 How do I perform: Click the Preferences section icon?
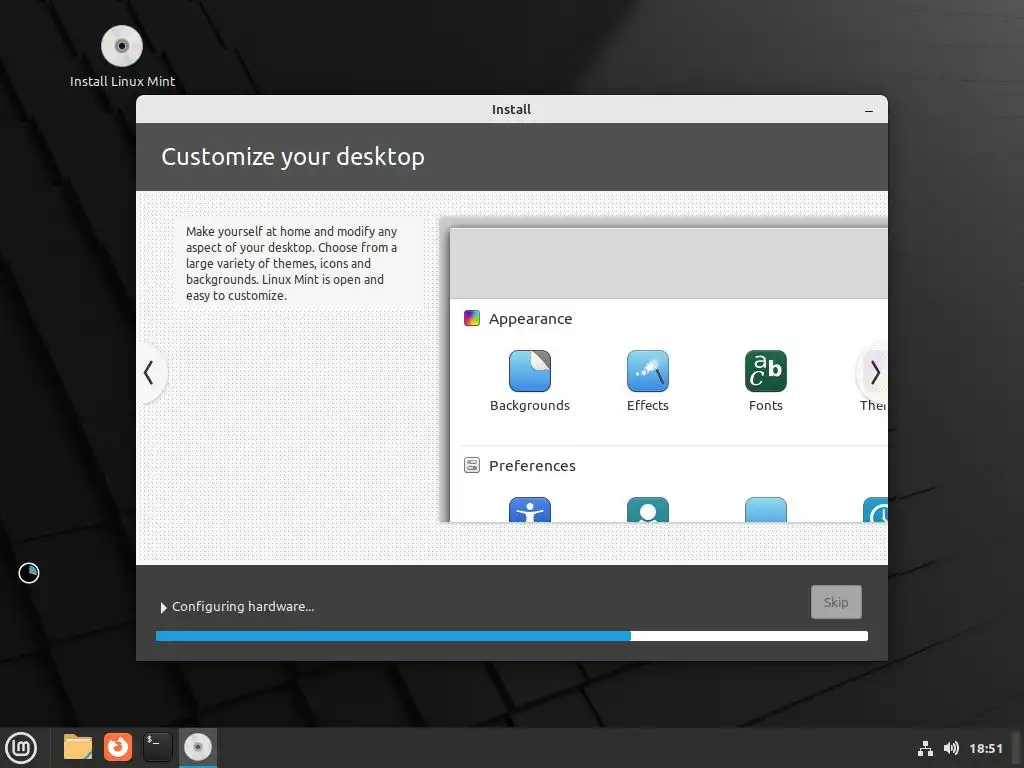[472, 465]
